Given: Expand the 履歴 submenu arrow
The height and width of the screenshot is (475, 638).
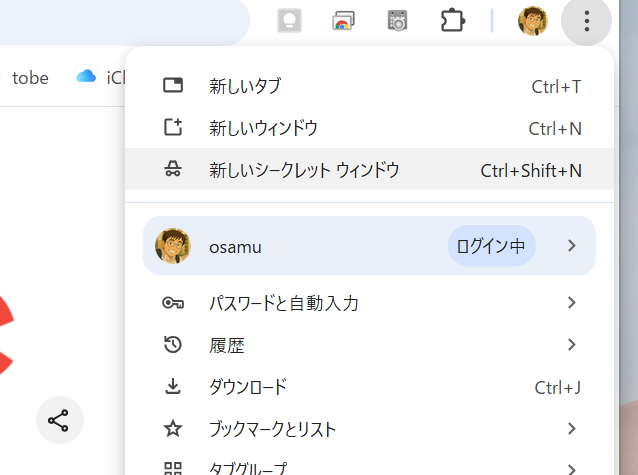Looking at the screenshot, I should coord(572,345).
